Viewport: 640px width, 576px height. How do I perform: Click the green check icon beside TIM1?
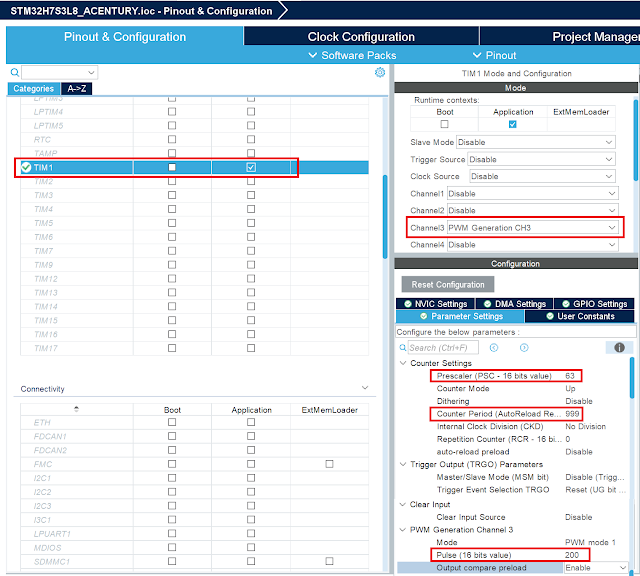[26, 167]
